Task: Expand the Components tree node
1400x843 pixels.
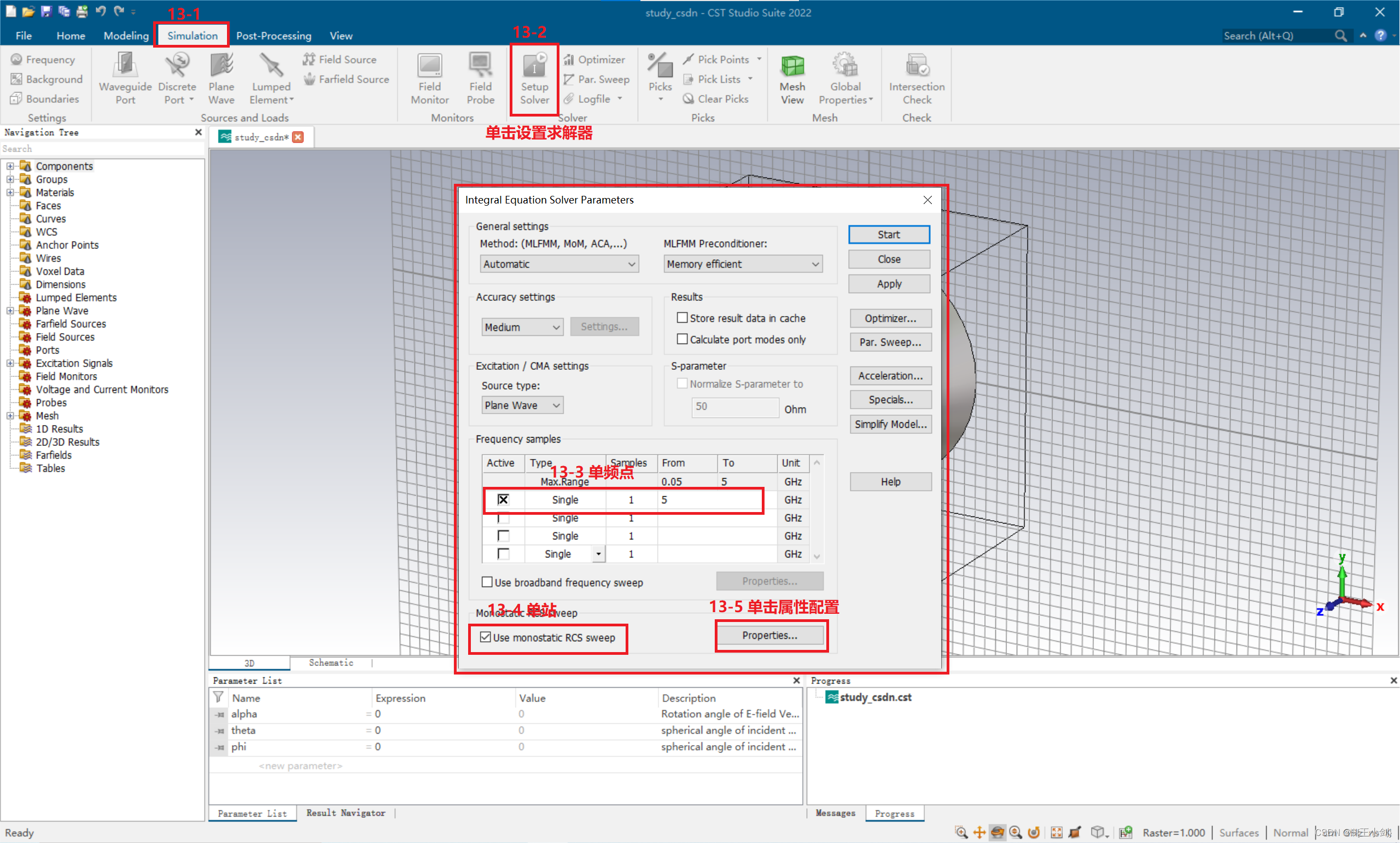Action: click(10, 166)
